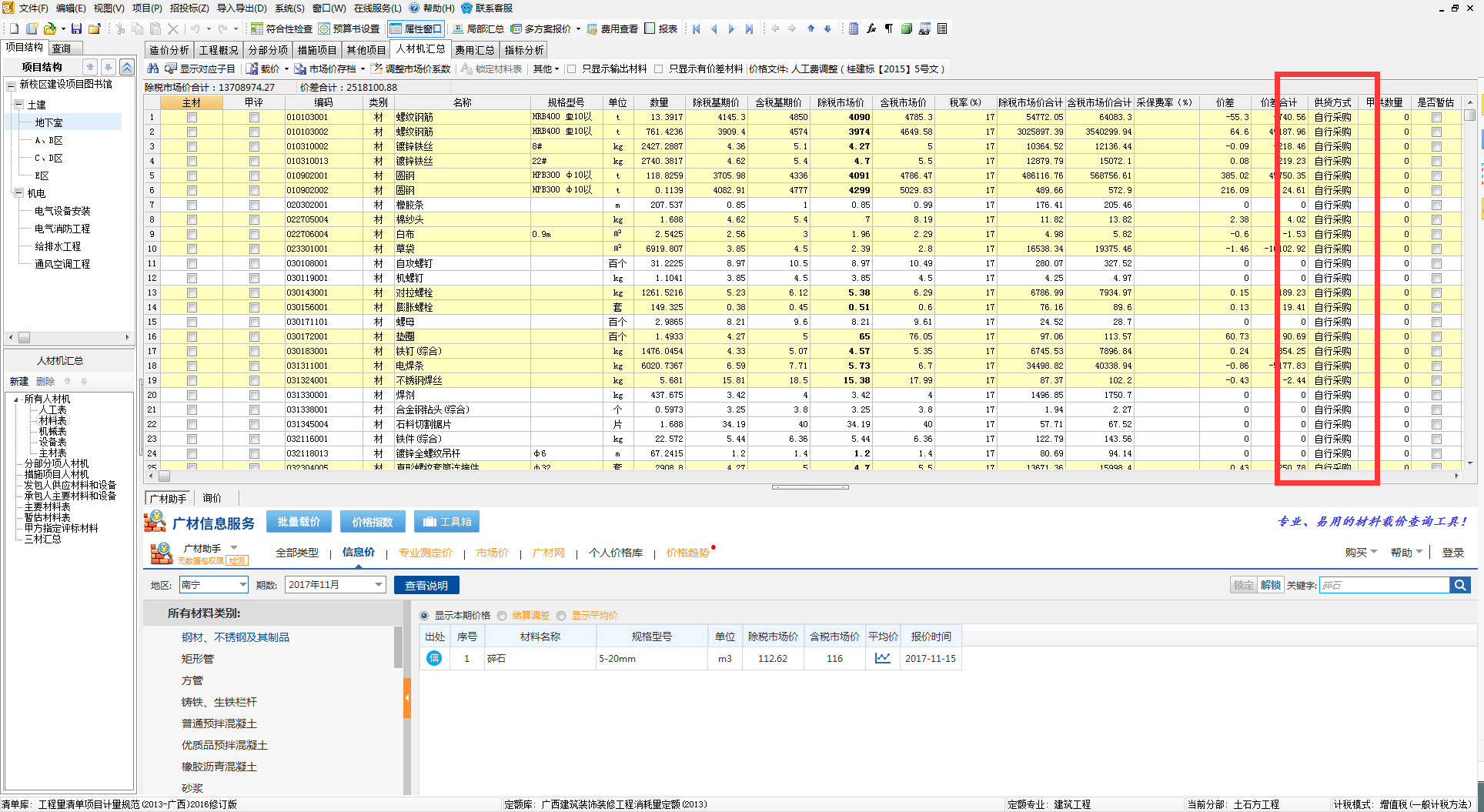Collapse the 机电 tree node
Viewport: 1484px width, 812px height.
click(x=18, y=192)
